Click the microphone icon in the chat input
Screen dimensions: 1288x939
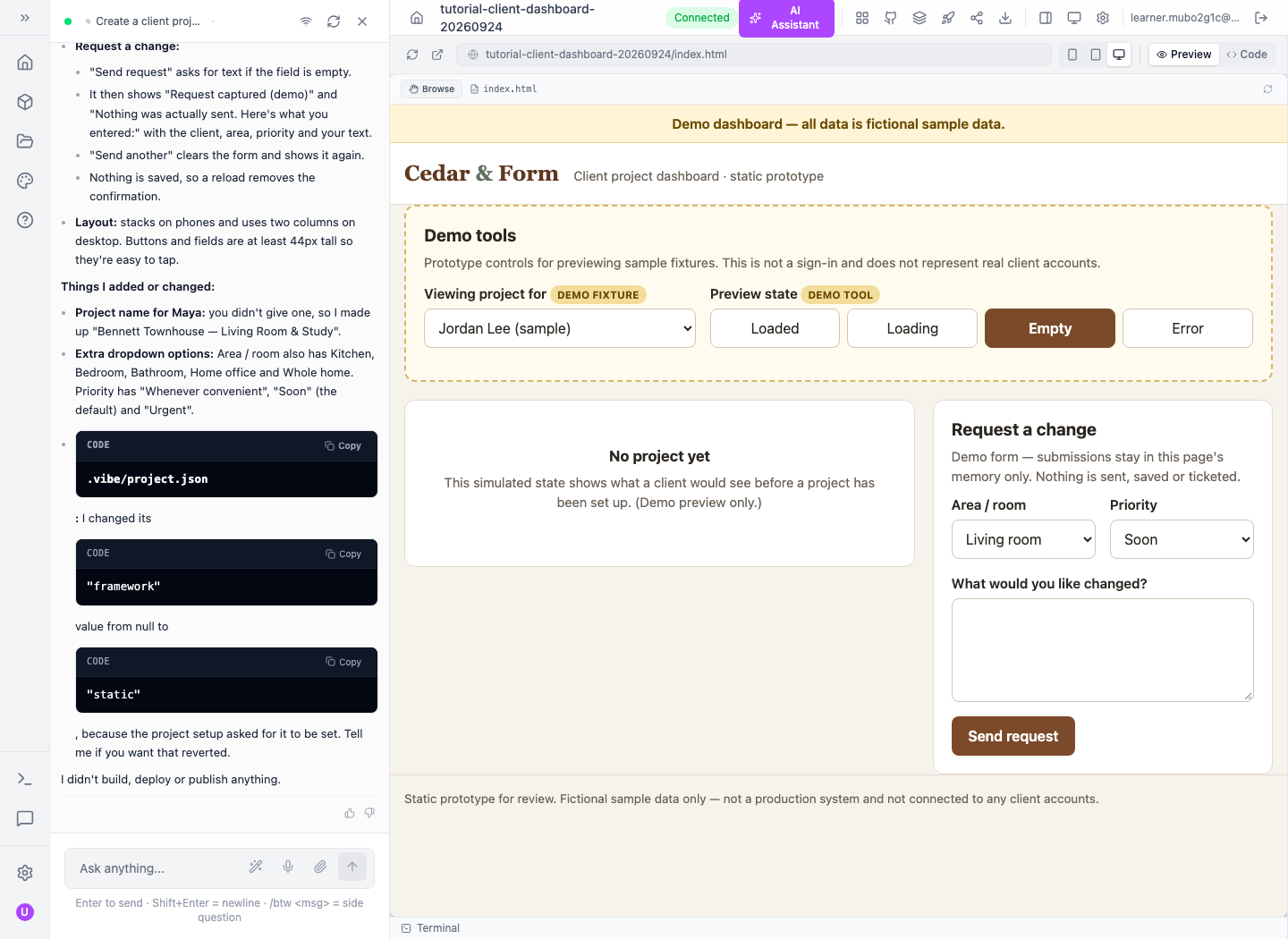point(288,867)
